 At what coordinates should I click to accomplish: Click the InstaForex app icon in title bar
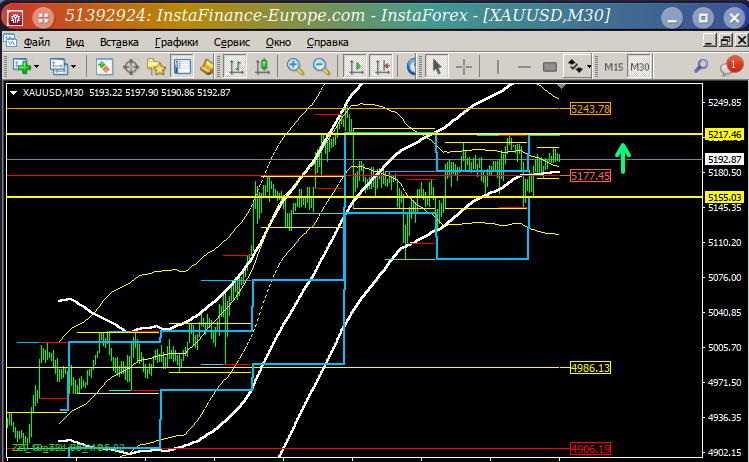[15, 18]
